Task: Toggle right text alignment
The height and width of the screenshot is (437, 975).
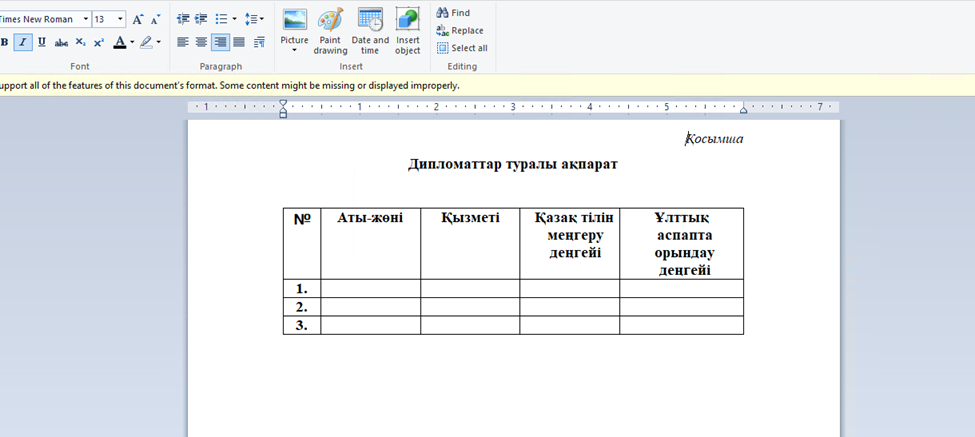Action: pos(220,42)
